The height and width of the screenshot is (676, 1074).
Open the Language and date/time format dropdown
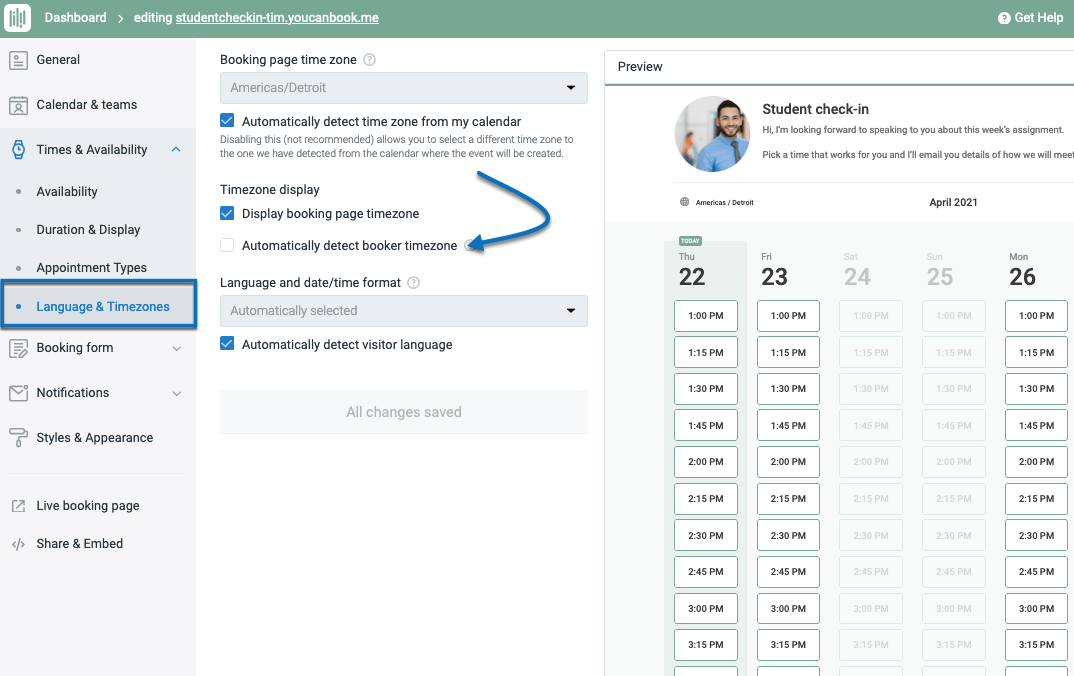point(403,311)
